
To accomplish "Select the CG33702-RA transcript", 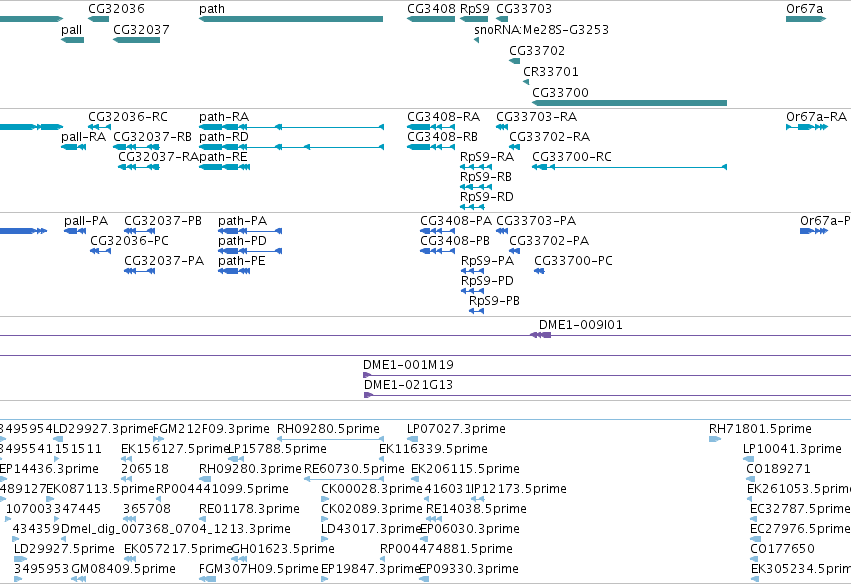I will [515, 147].
